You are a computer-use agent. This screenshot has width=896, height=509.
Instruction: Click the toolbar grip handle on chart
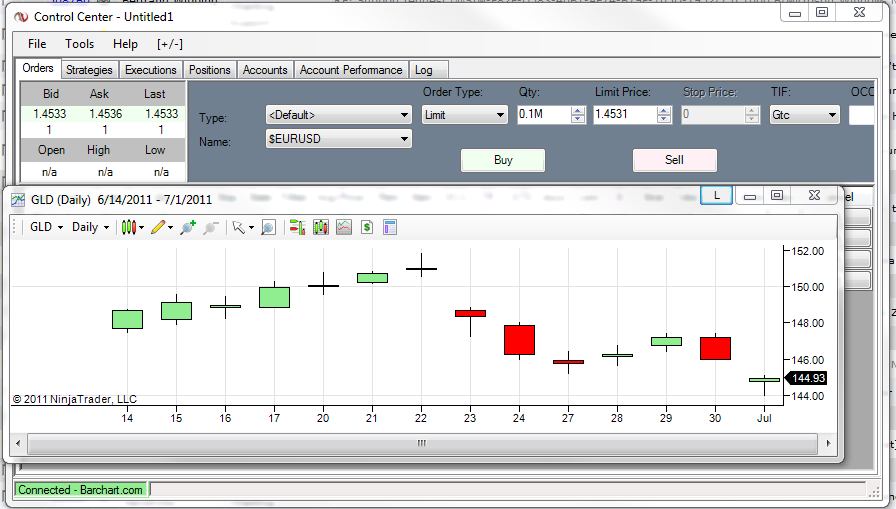pos(15,227)
